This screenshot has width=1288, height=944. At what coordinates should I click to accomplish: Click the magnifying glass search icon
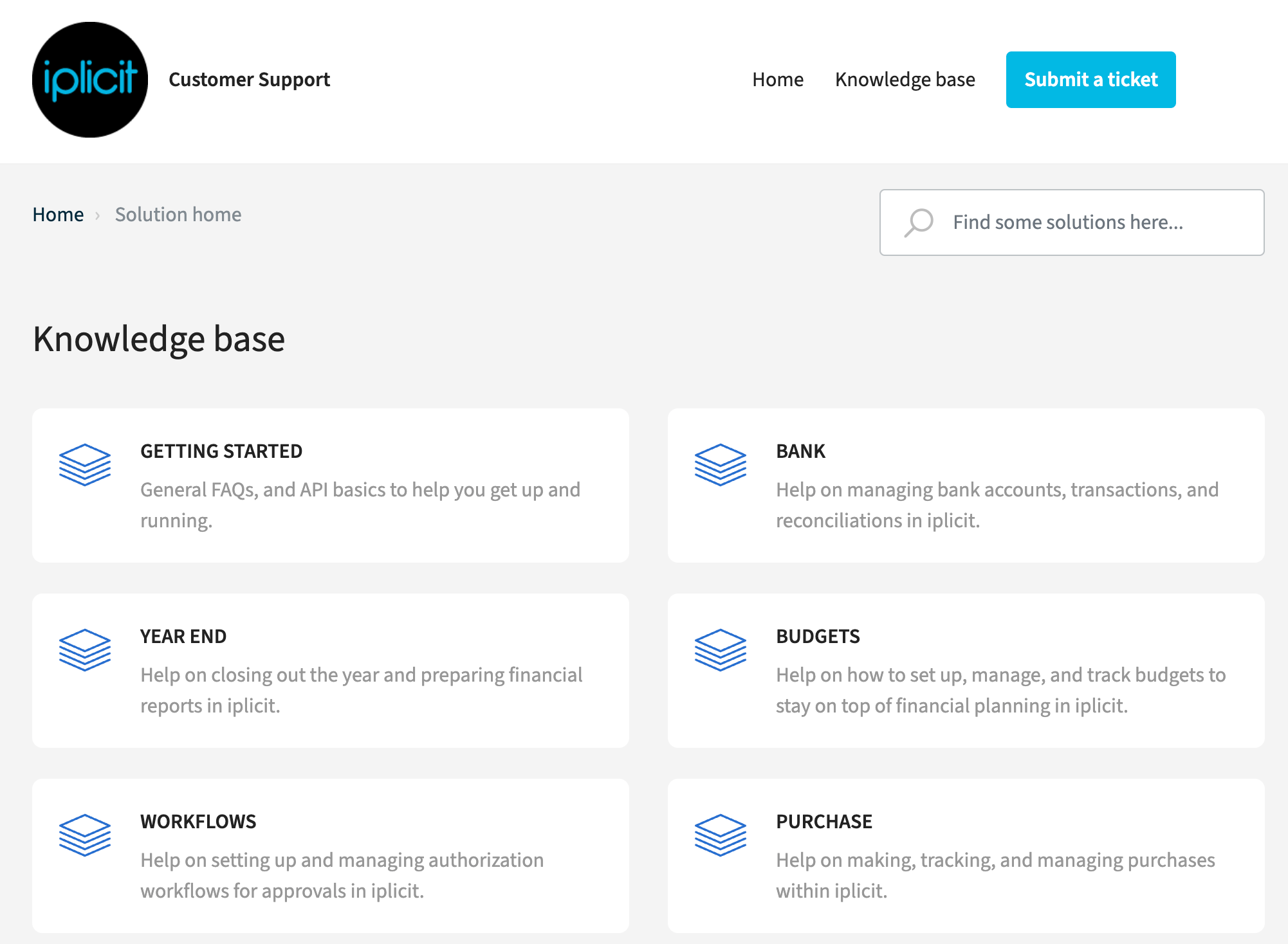click(x=919, y=222)
